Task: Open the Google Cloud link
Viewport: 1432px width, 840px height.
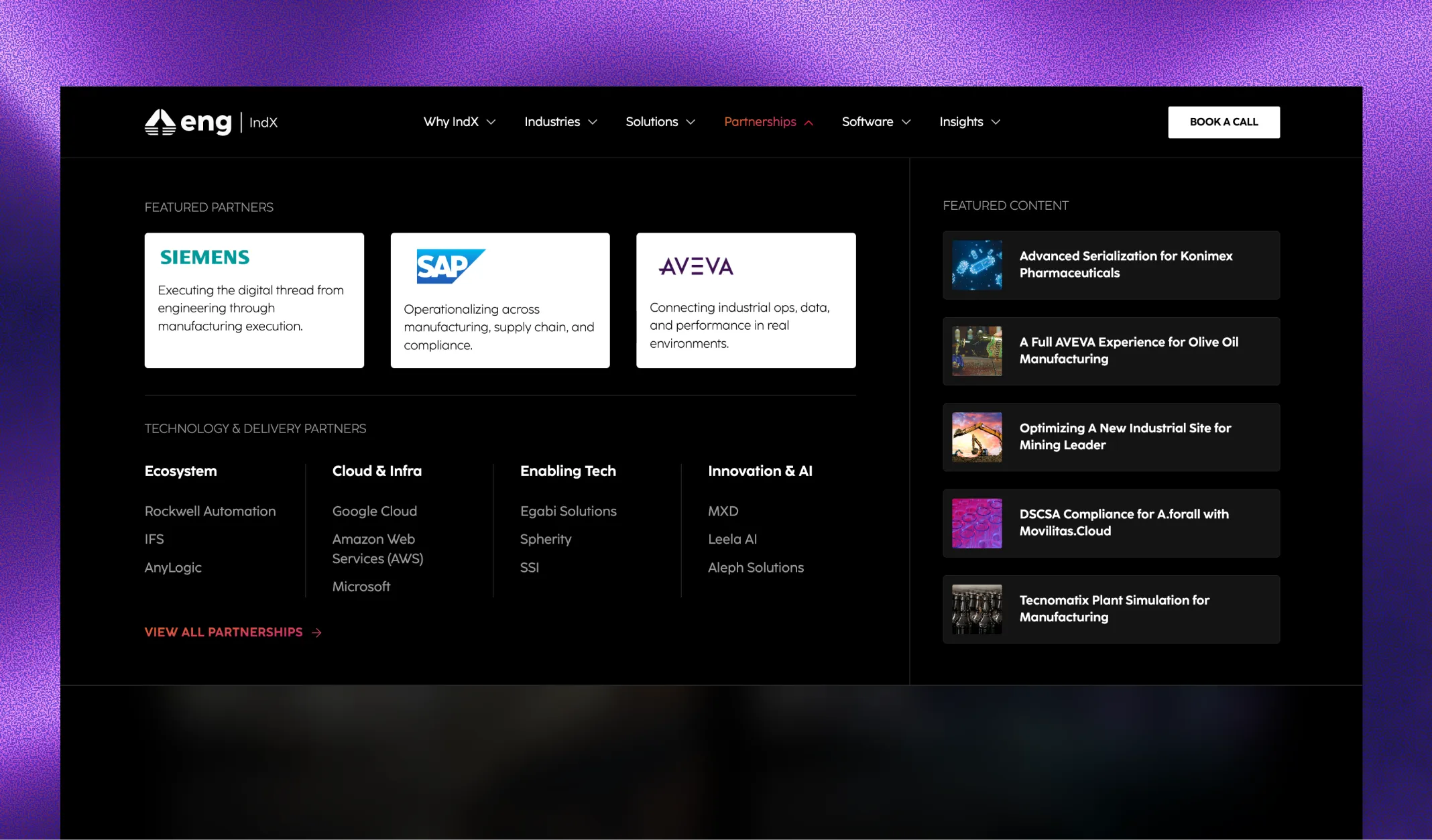Action: coord(375,511)
